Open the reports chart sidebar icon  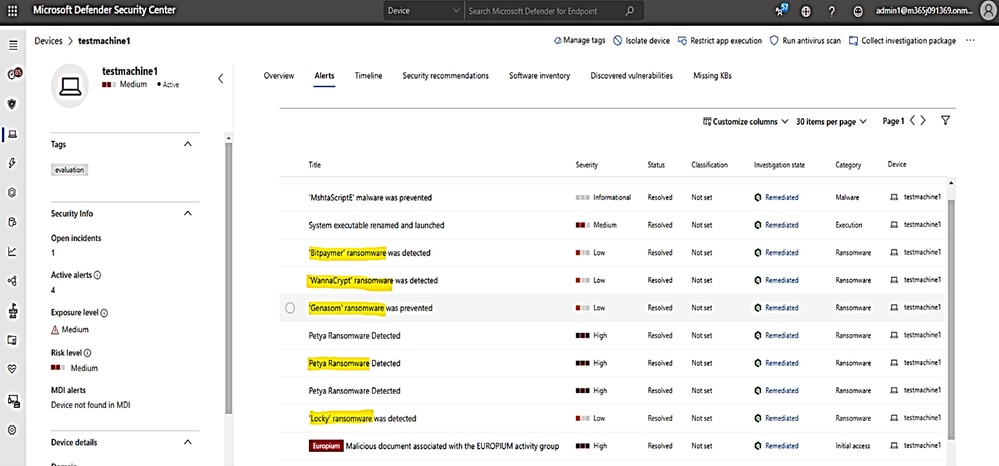12,251
